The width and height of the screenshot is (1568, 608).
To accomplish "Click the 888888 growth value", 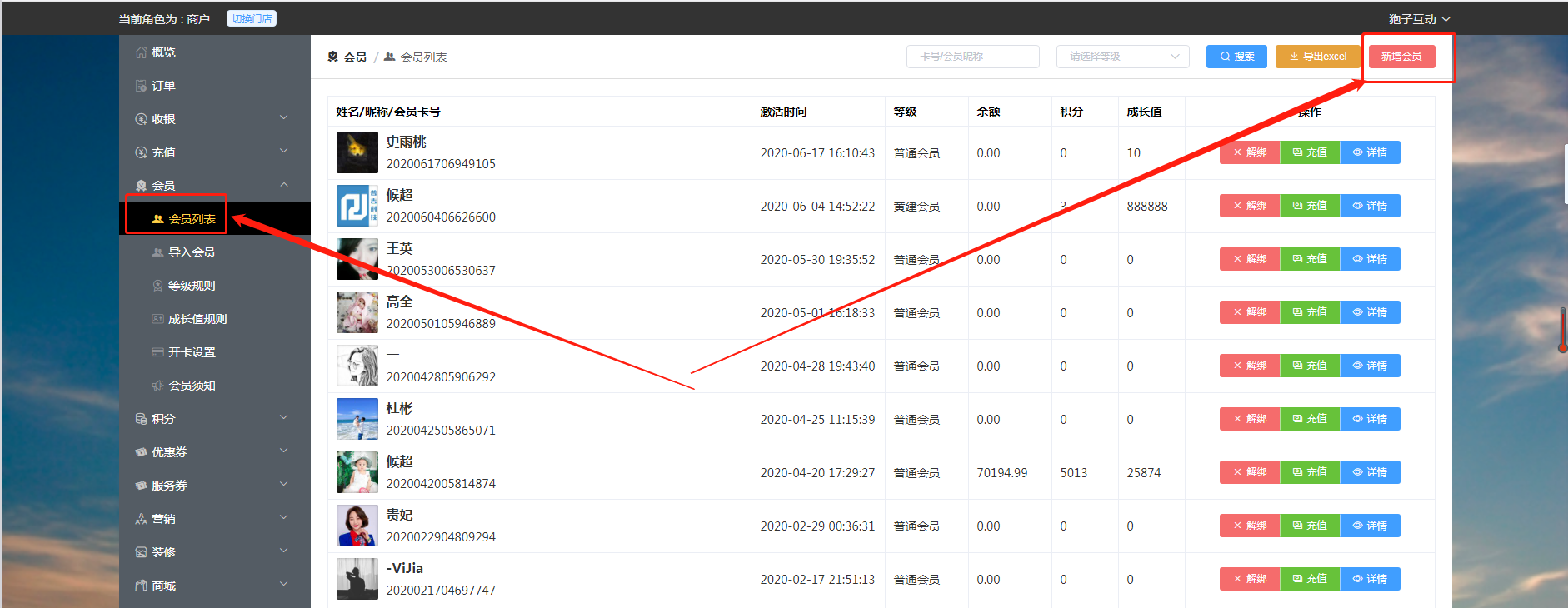I will [x=1147, y=206].
